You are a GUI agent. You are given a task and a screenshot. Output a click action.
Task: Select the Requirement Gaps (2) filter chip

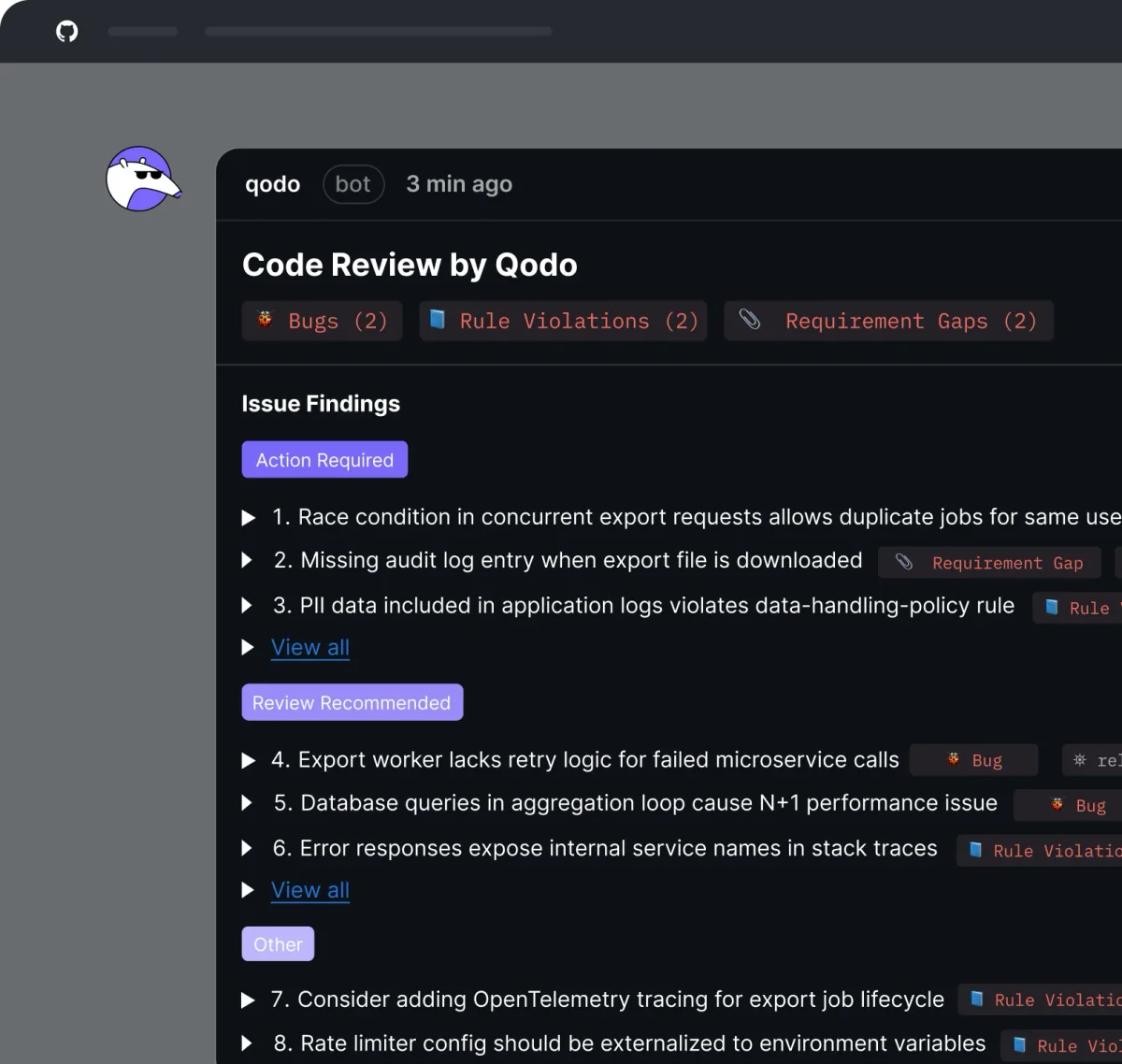(887, 320)
